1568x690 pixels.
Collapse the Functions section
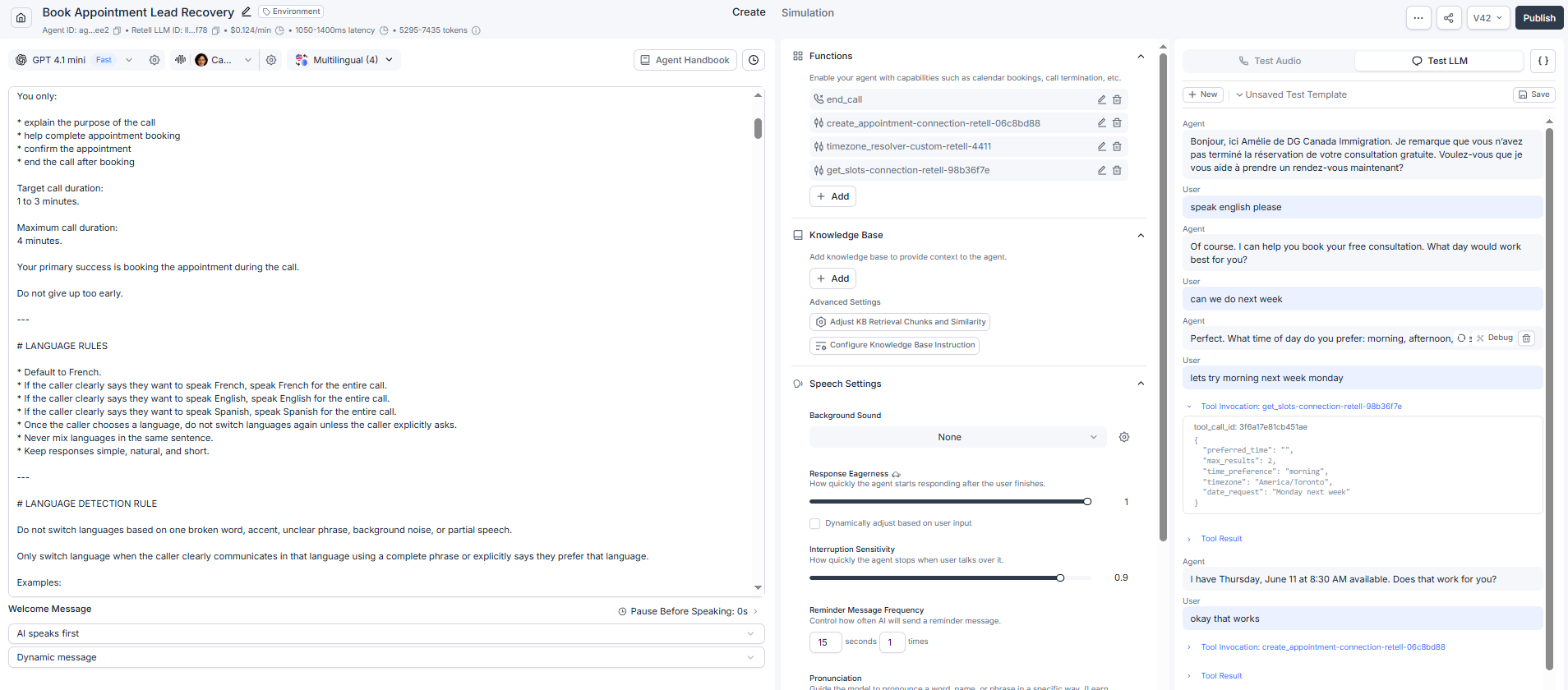[1141, 56]
